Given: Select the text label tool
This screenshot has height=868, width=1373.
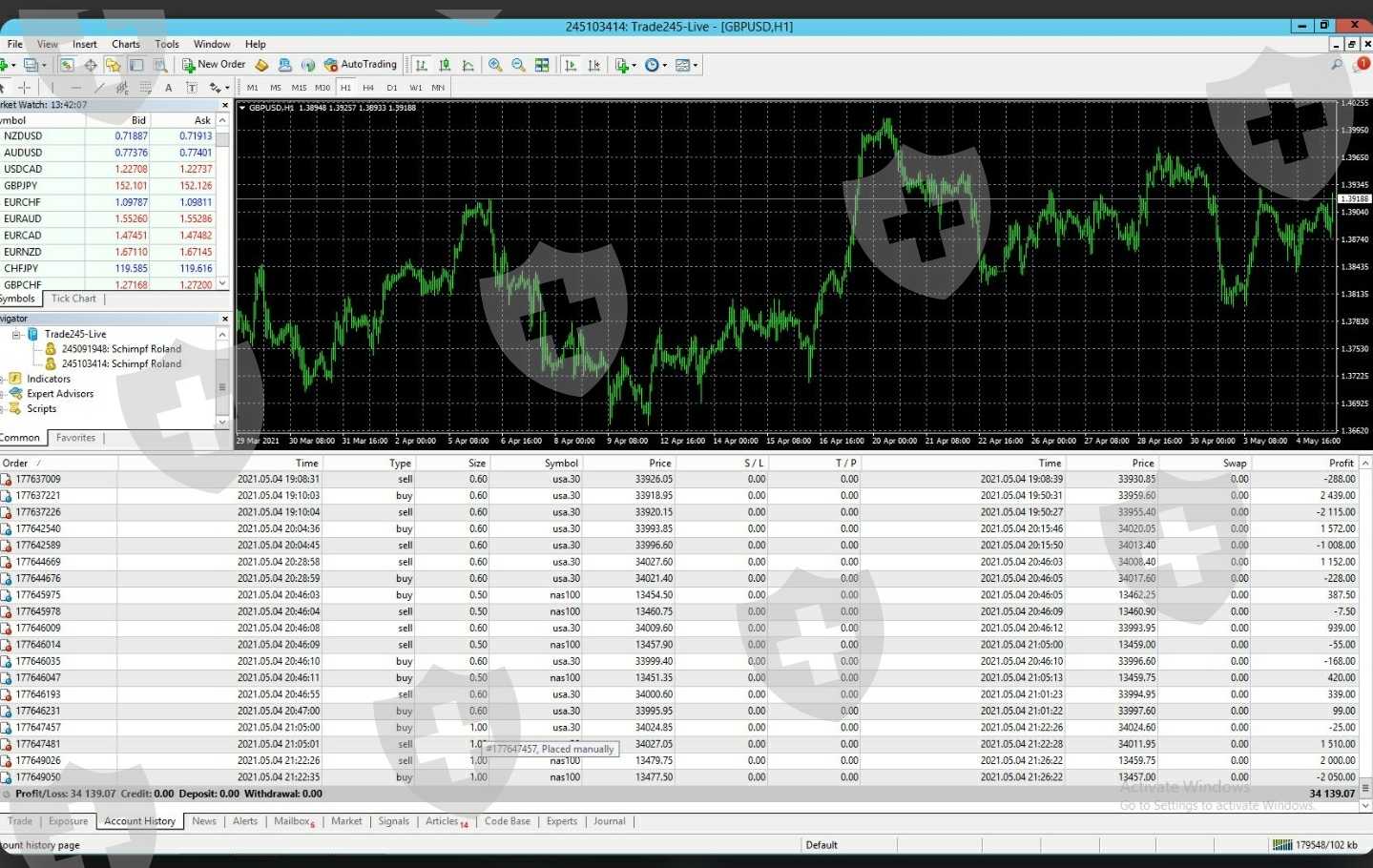Looking at the screenshot, I should coord(192,88).
